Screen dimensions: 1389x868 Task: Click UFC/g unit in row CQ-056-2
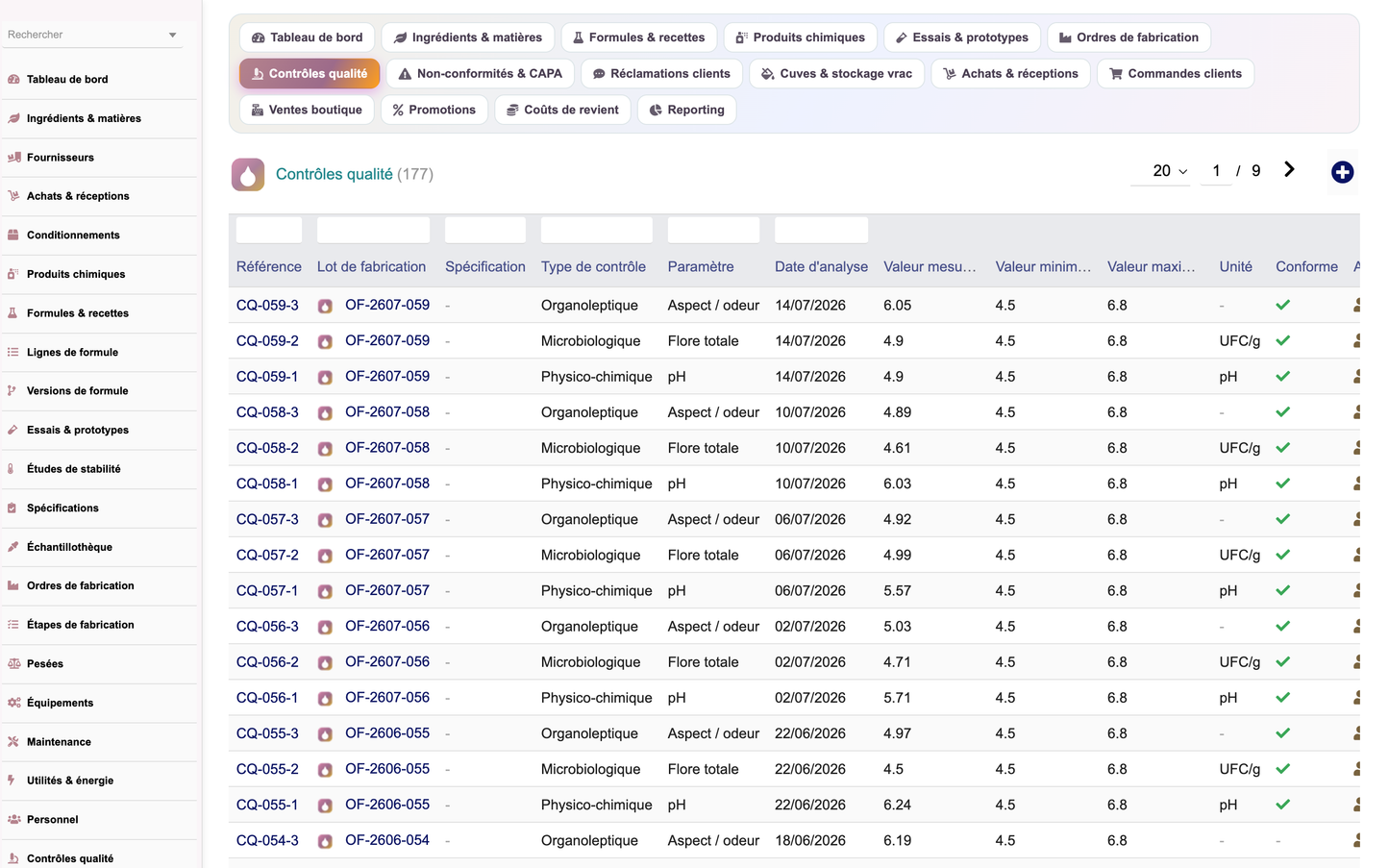(x=1239, y=662)
